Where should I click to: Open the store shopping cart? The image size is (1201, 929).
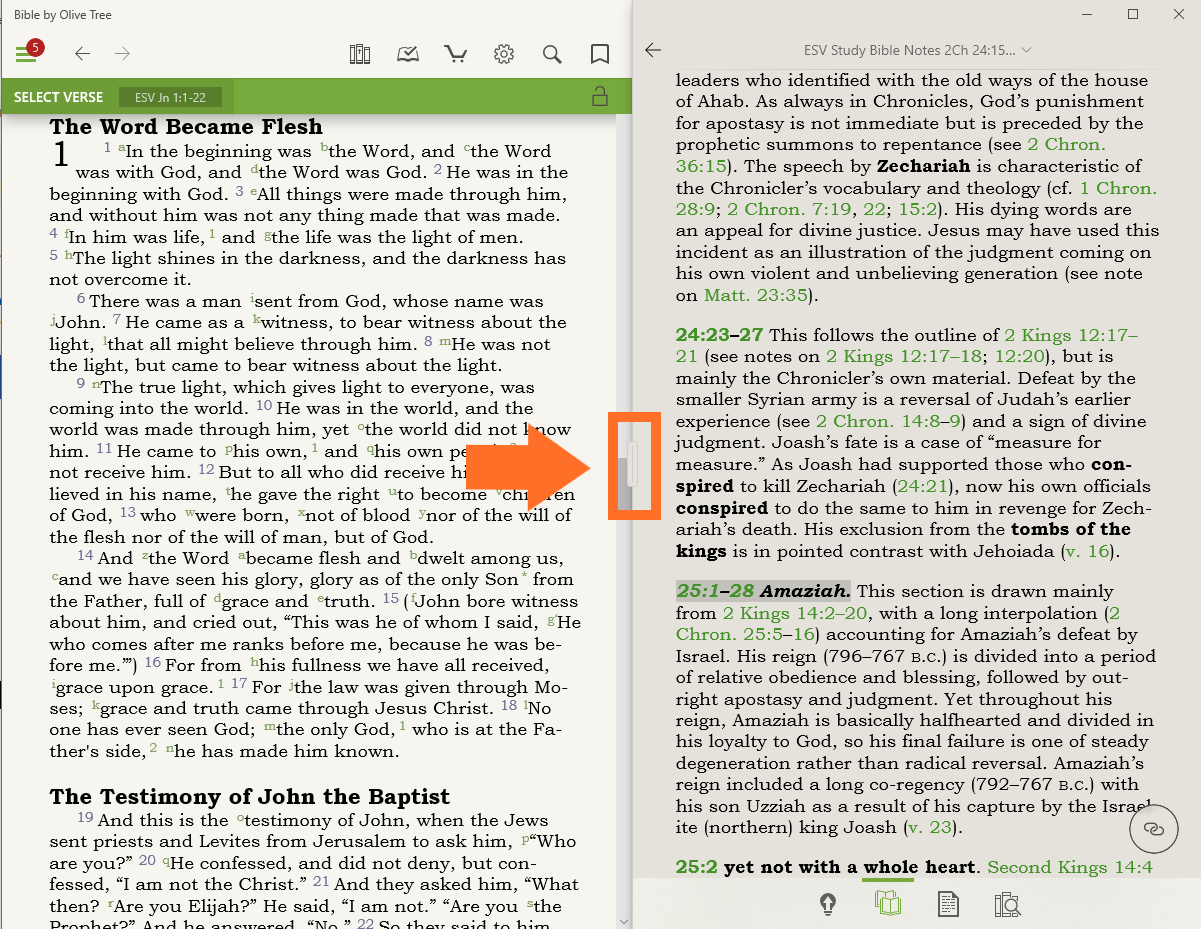pos(456,54)
